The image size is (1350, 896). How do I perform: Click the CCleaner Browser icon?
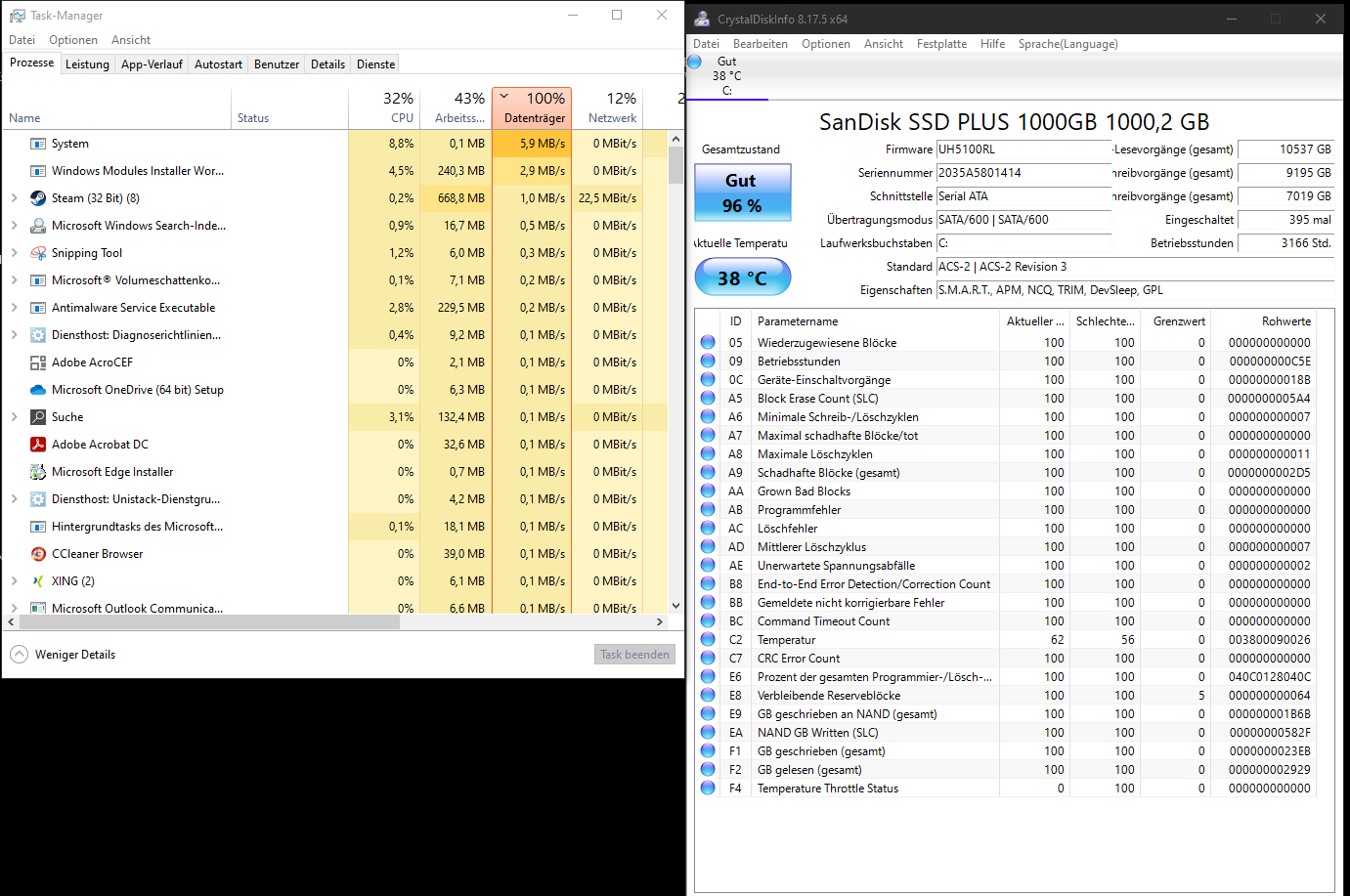[38, 554]
